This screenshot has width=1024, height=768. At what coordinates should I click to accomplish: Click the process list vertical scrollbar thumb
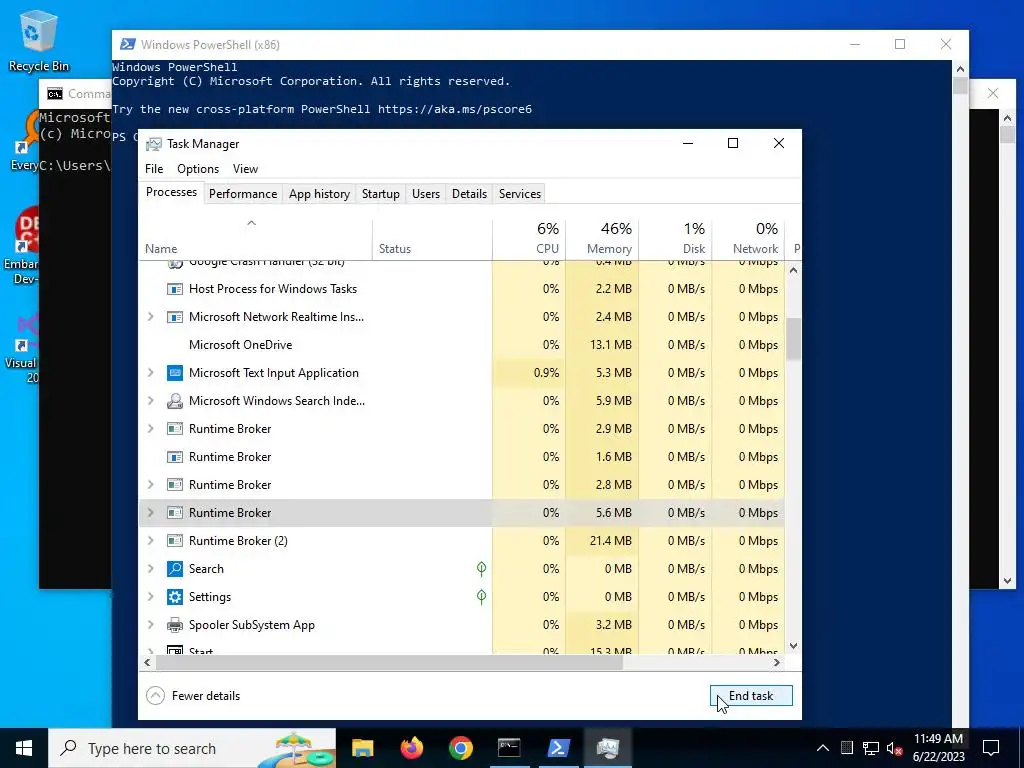pyautogui.click(x=793, y=339)
